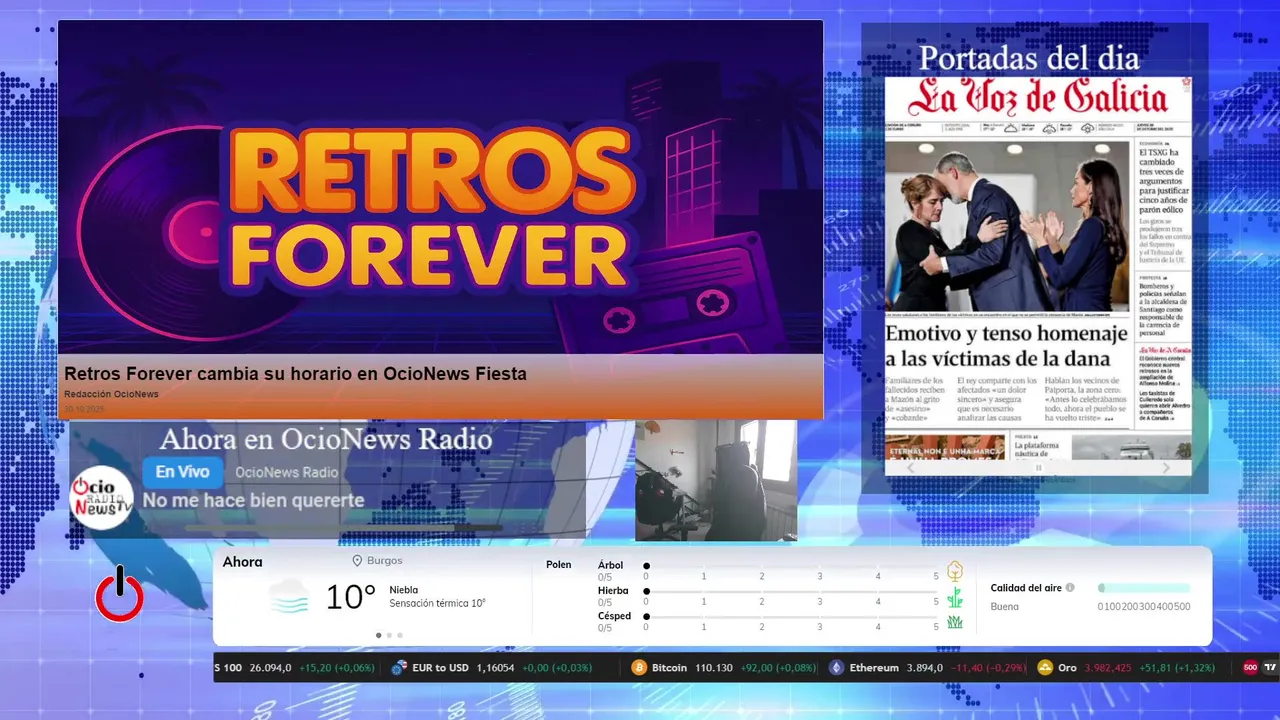Click the Redacción OcioNews author link
Screen dimensions: 1280x720
[111, 394]
